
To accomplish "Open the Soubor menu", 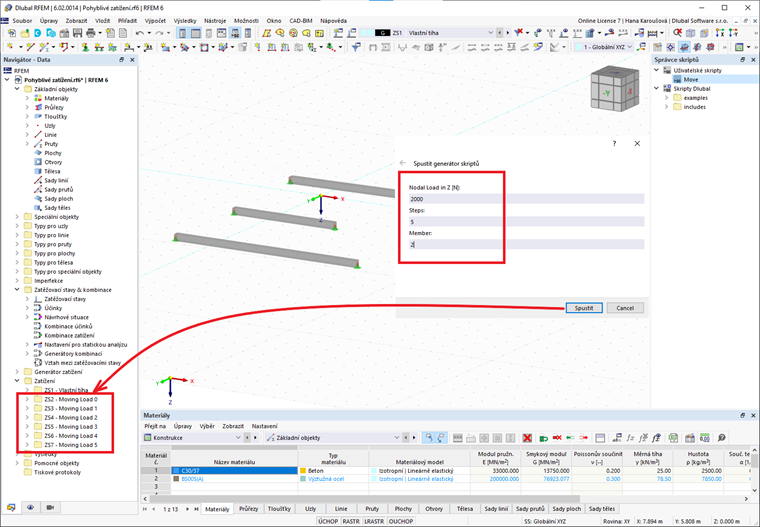I will pyautogui.click(x=22, y=21).
